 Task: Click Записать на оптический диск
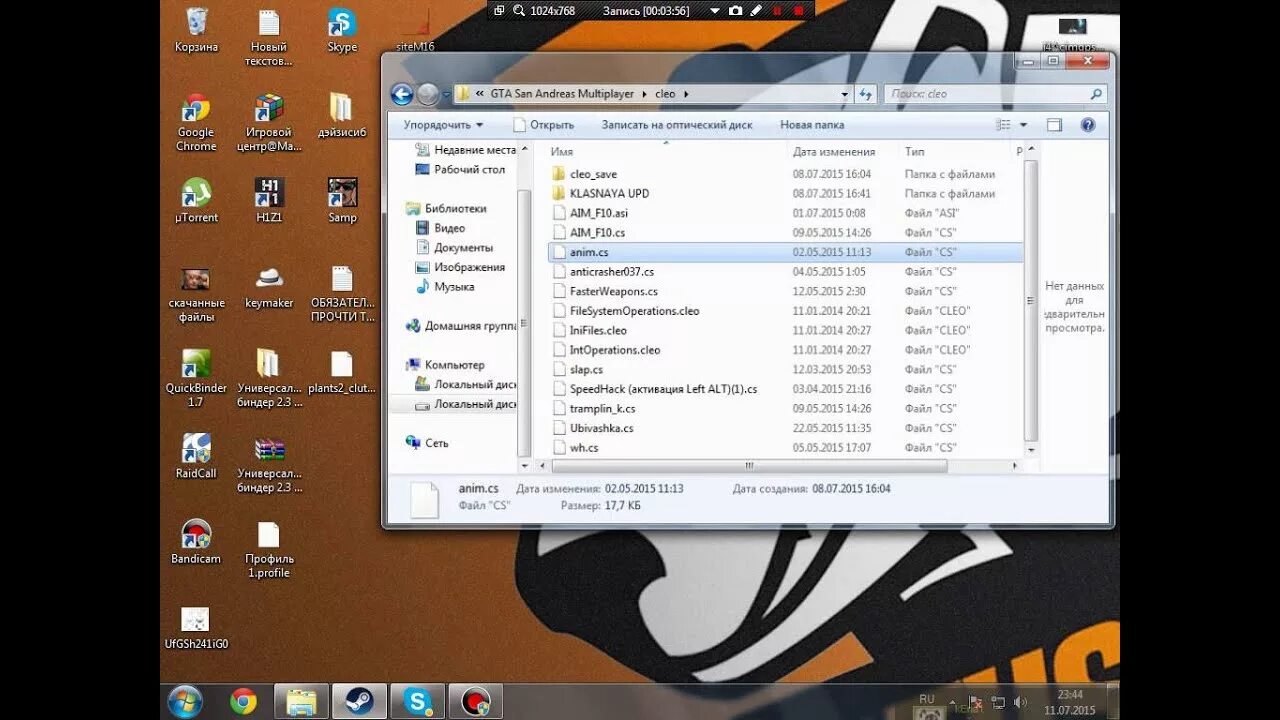677,125
